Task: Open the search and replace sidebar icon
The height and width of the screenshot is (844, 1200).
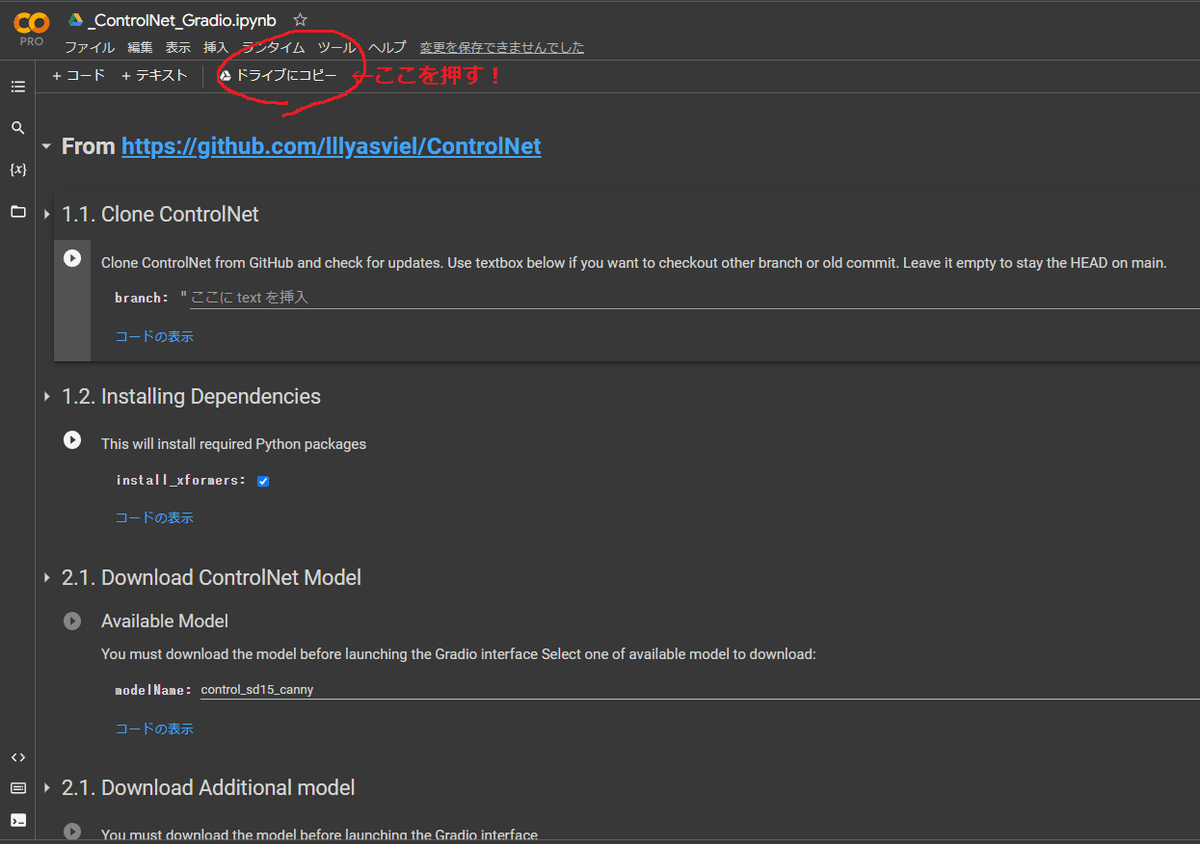Action: 18,128
